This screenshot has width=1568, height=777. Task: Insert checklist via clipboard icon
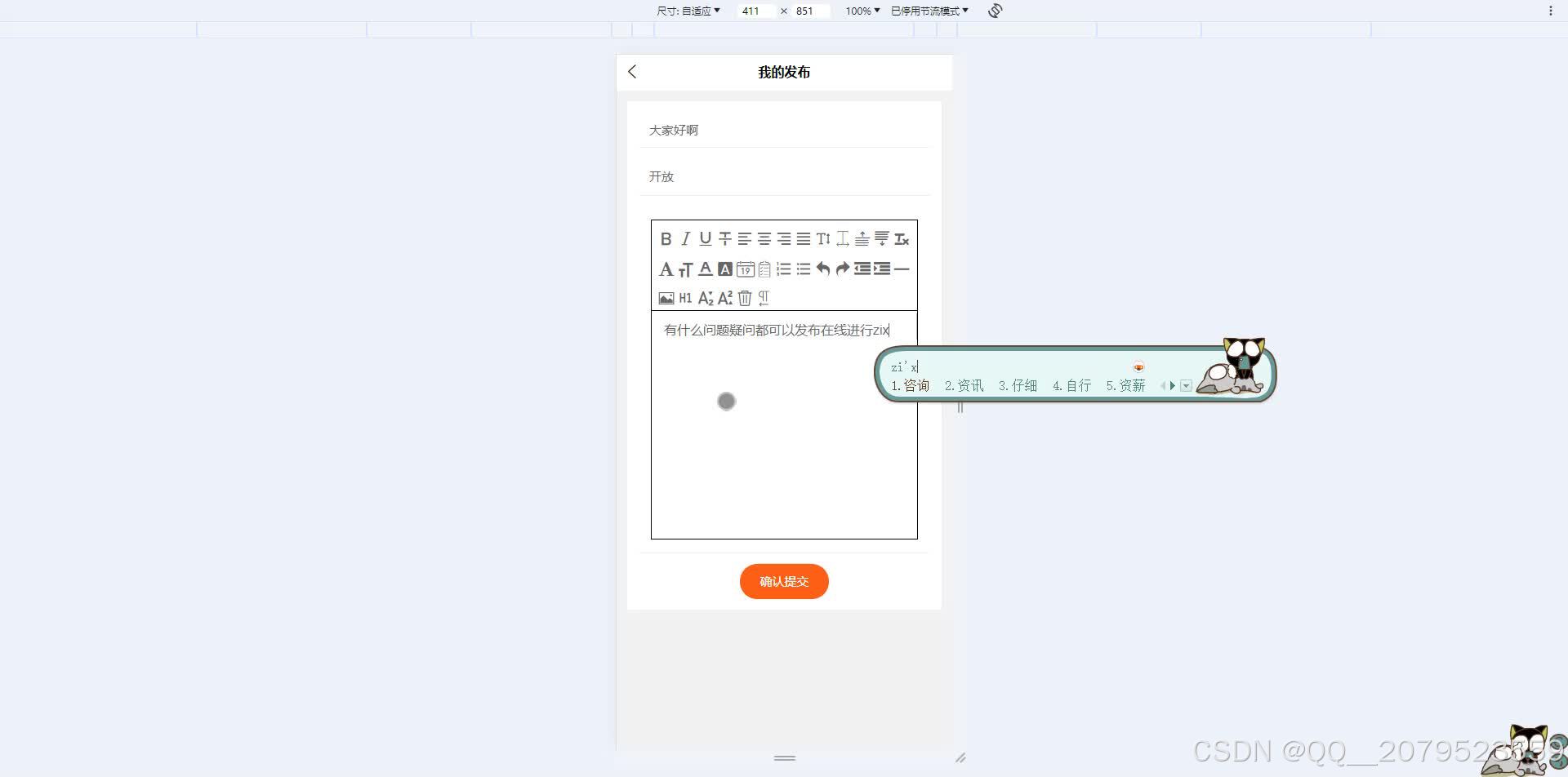(764, 269)
